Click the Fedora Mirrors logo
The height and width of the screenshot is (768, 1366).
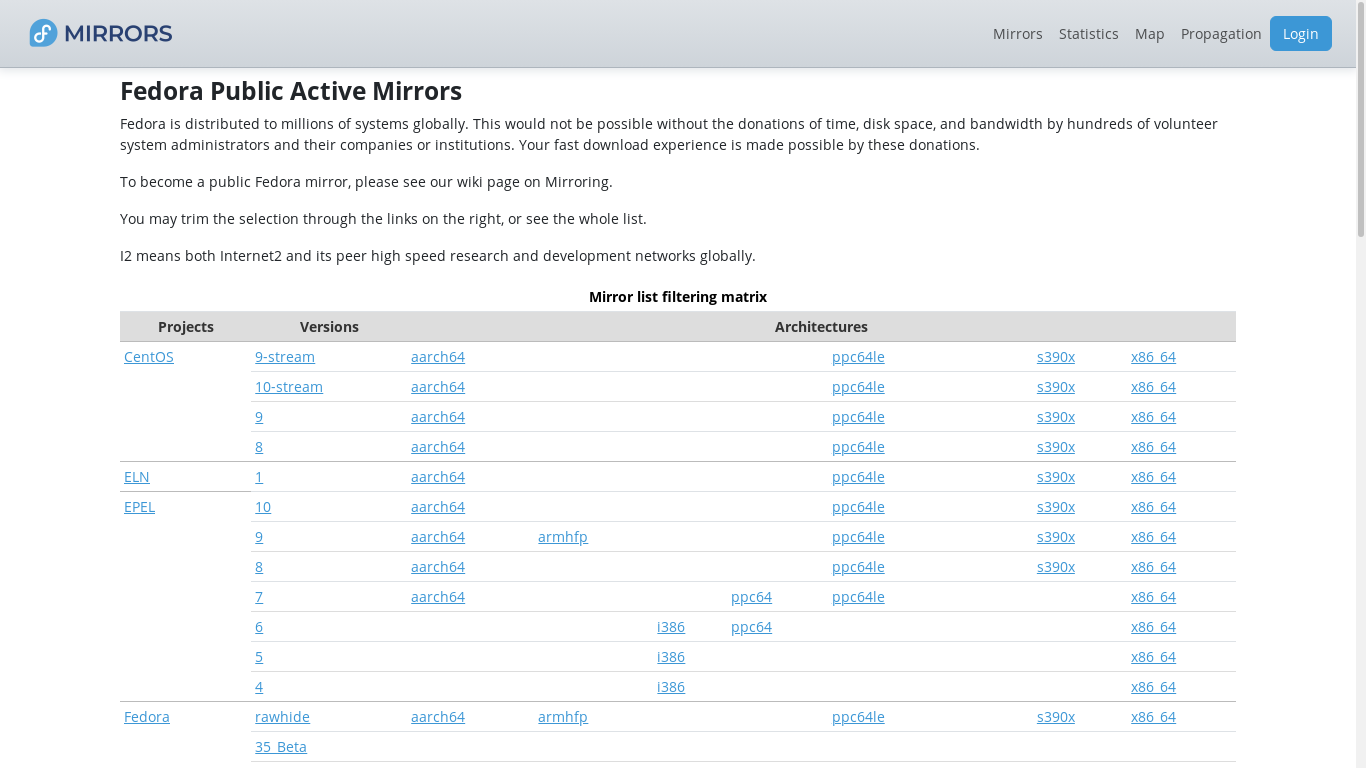pos(101,33)
